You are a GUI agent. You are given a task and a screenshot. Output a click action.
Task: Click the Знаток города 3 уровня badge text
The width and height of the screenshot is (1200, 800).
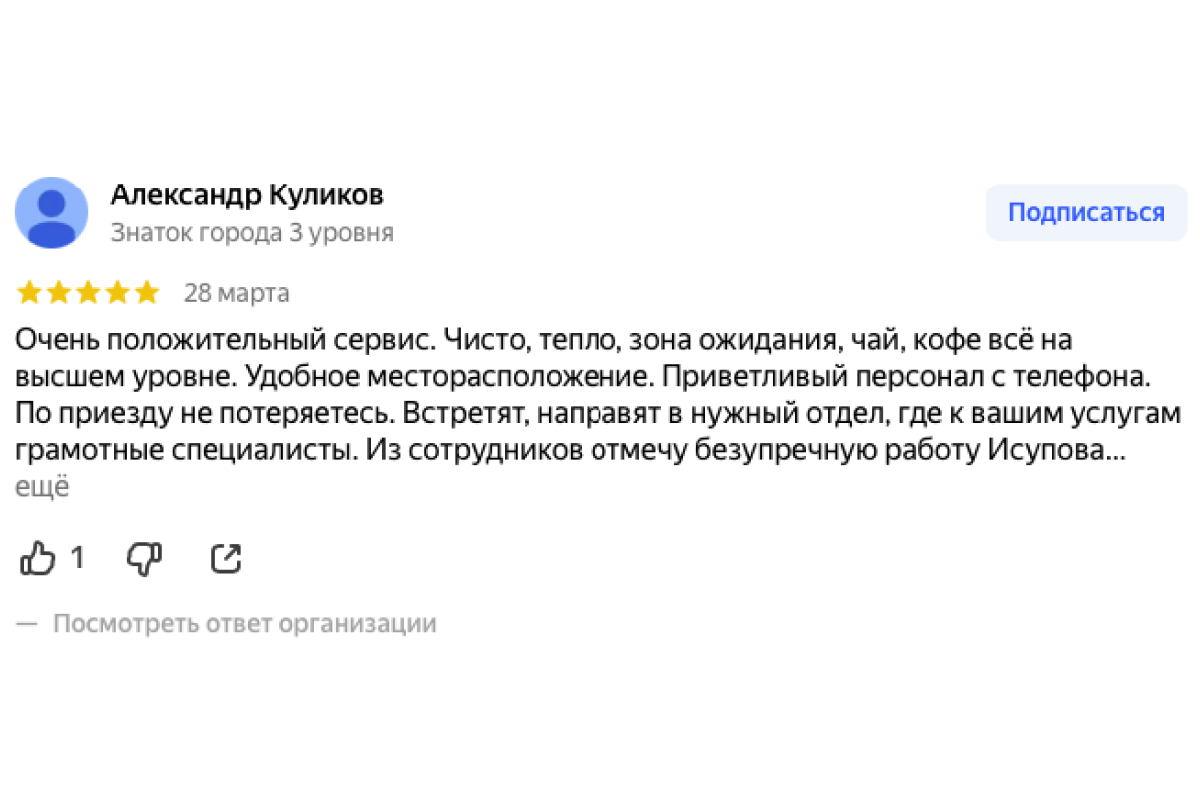coord(252,233)
